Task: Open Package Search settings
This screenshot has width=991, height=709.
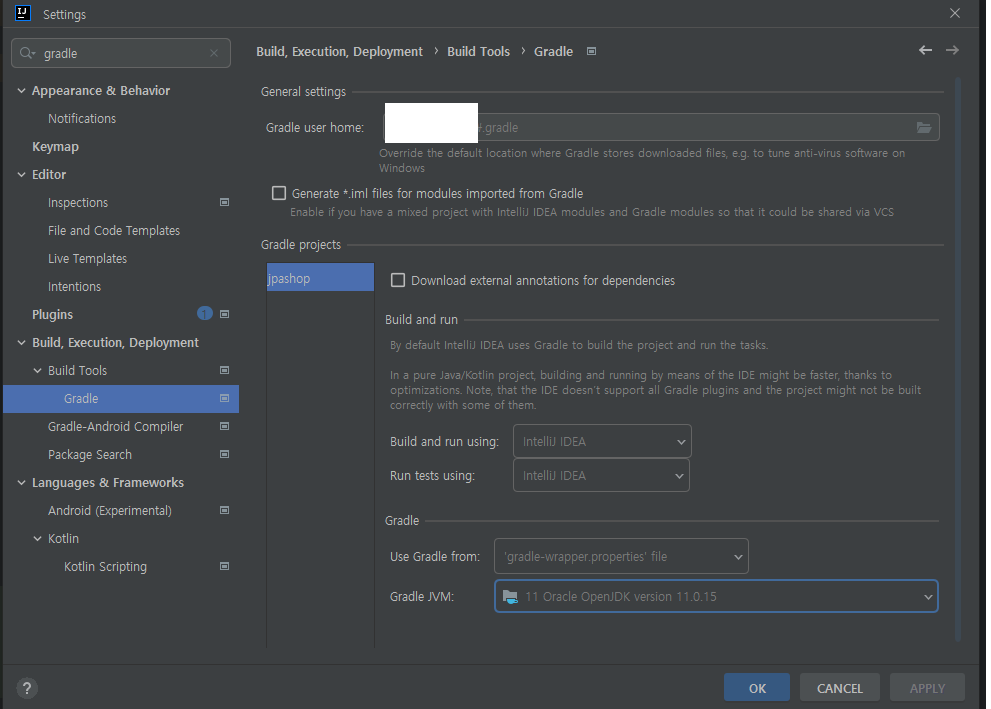Action: click(x=90, y=454)
